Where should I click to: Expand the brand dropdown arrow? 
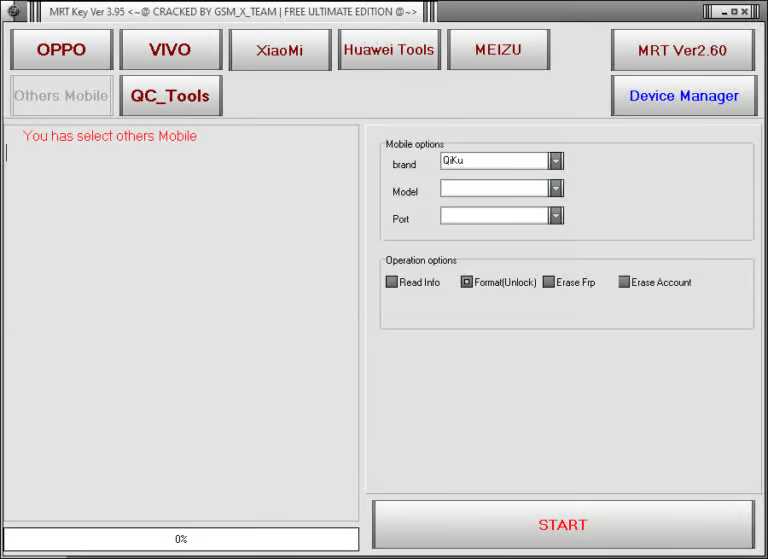[556, 161]
